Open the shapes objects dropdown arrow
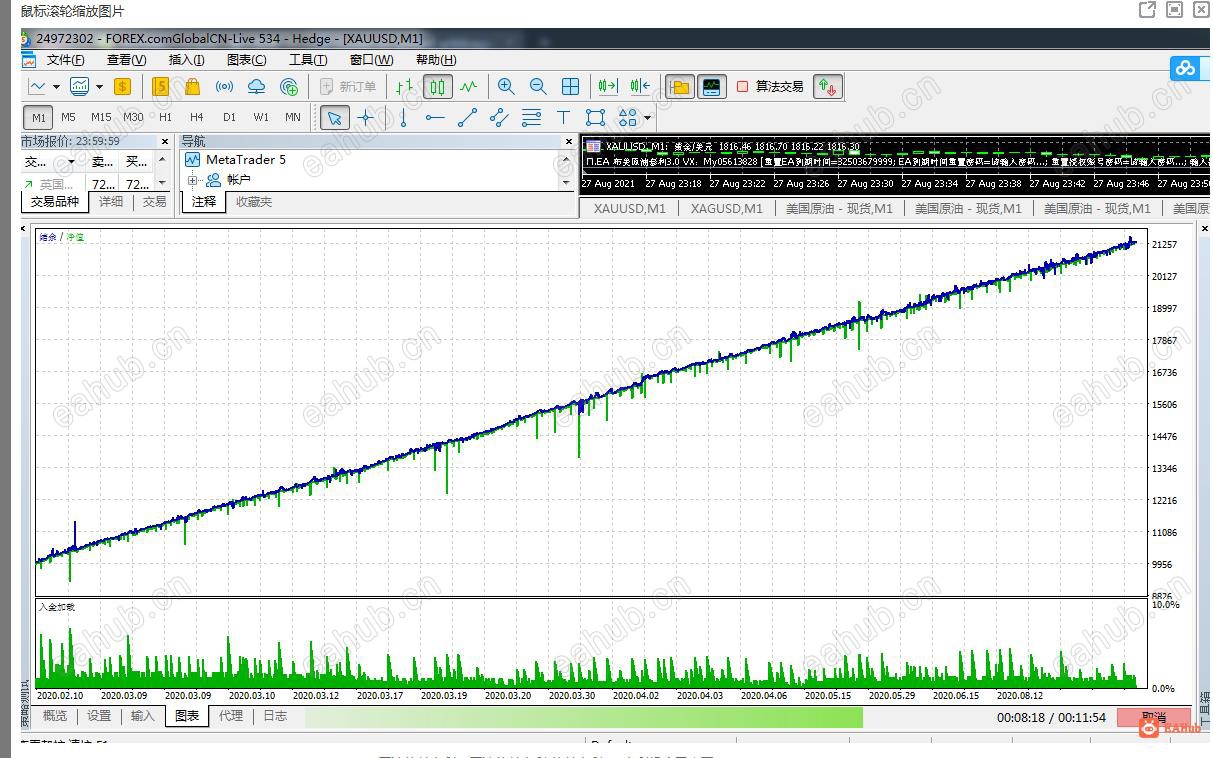This screenshot has height=758, width=1213. (648, 118)
